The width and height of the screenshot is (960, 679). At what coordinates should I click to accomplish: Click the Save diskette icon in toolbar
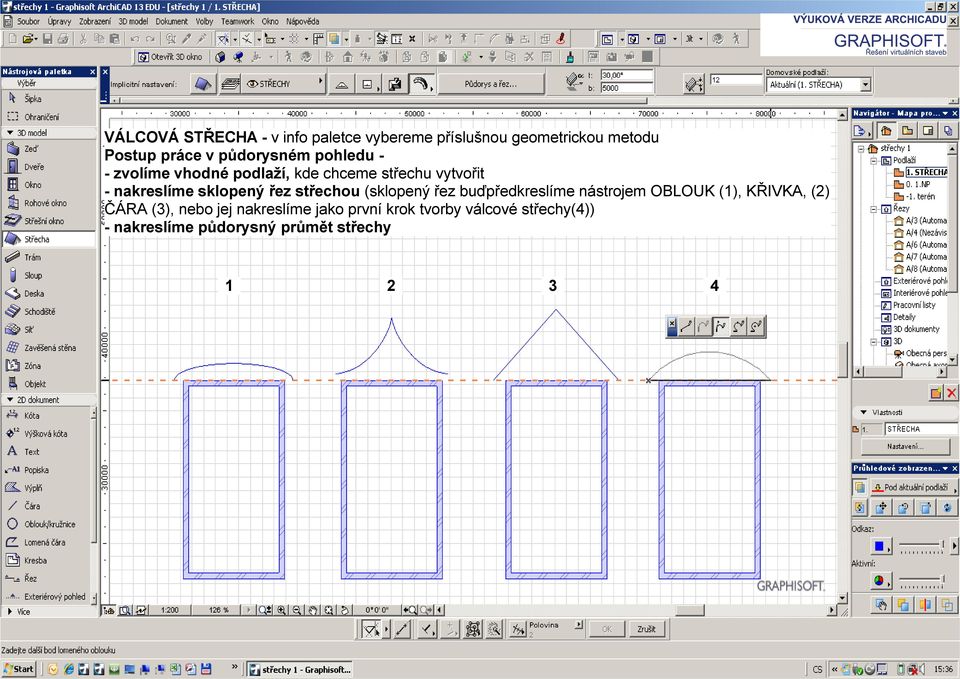47,39
